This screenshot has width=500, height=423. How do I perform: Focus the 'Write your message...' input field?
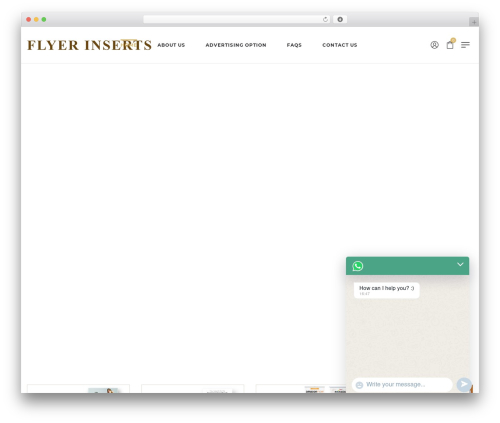(x=402, y=385)
